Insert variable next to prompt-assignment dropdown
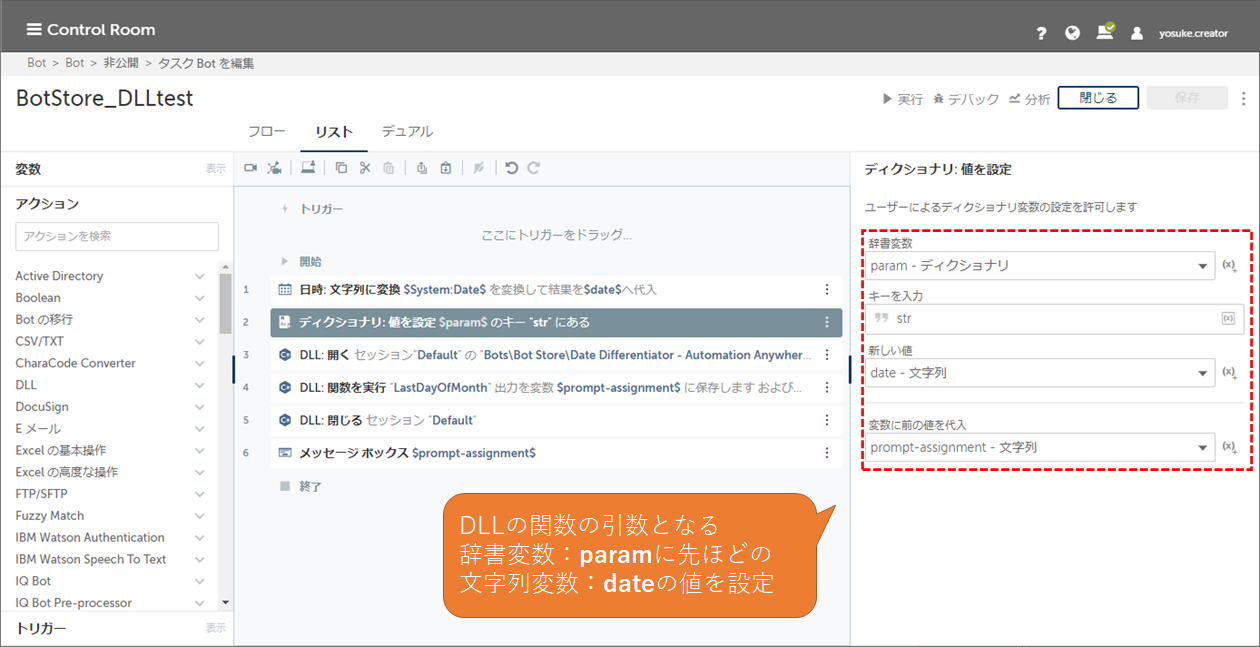1260x647 pixels. click(1230, 447)
